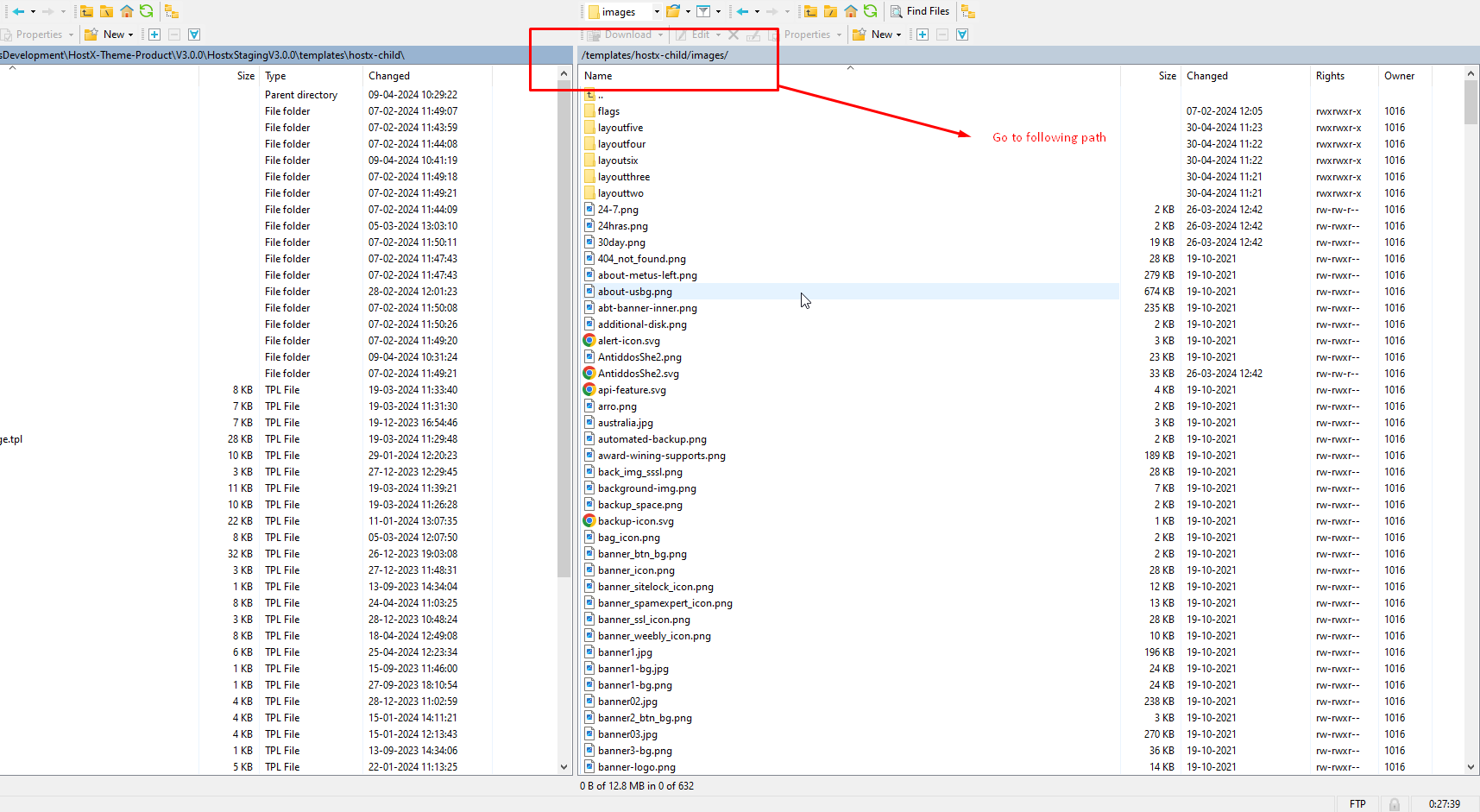Click the local panel select files plus icon
The image size is (1480, 812).
coord(154,35)
